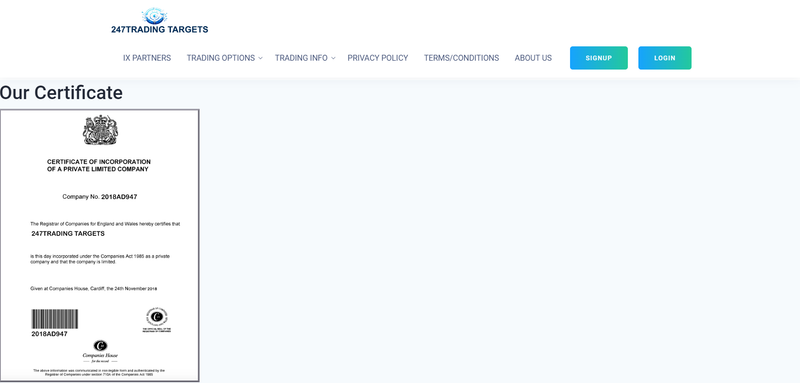Viewport: 800px width, 383px height.
Task: Visit the ABOUT US page
Action: pyautogui.click(x=533, y=58)
